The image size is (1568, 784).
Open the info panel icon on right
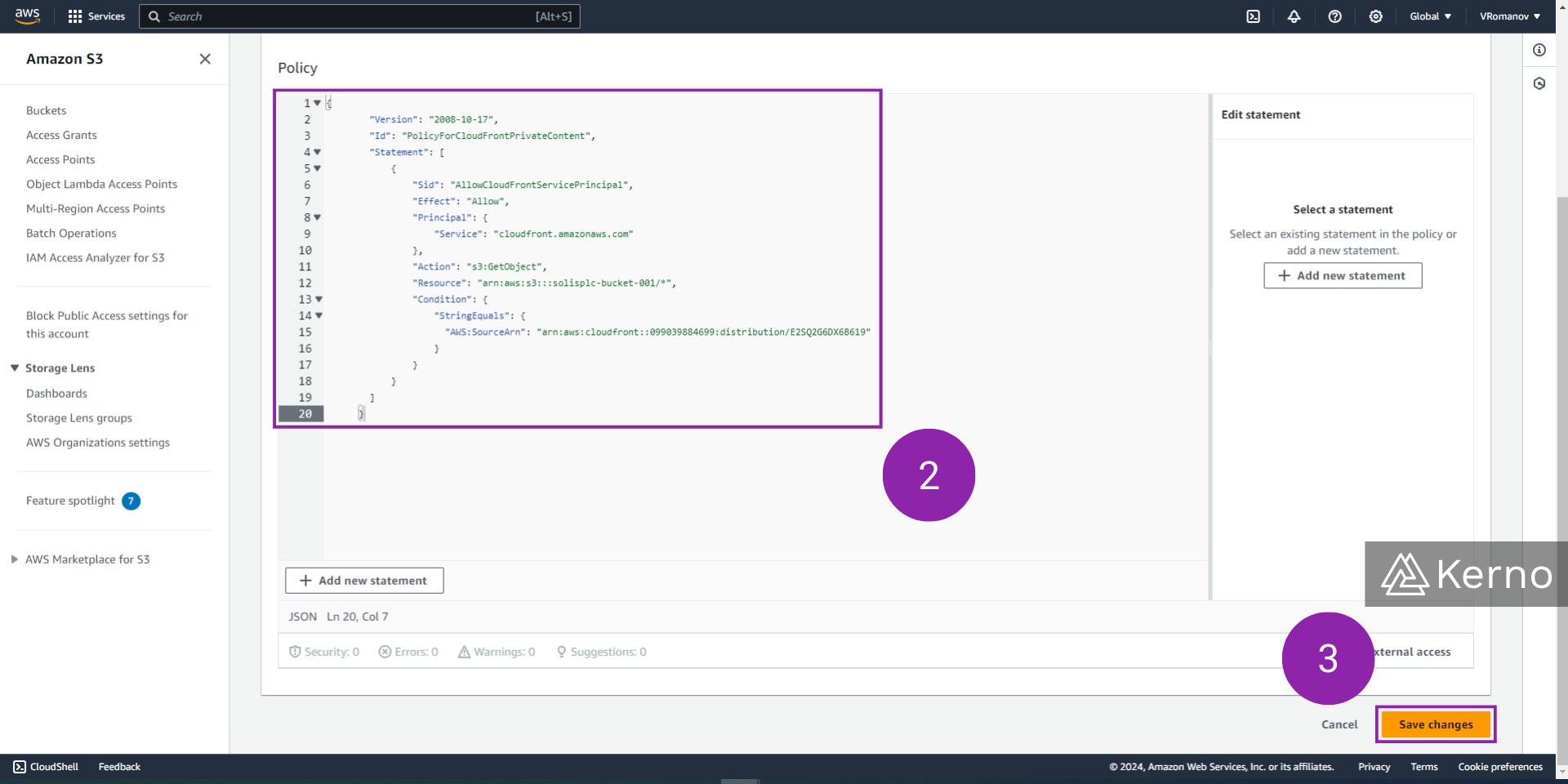[x=1539, y=50]
